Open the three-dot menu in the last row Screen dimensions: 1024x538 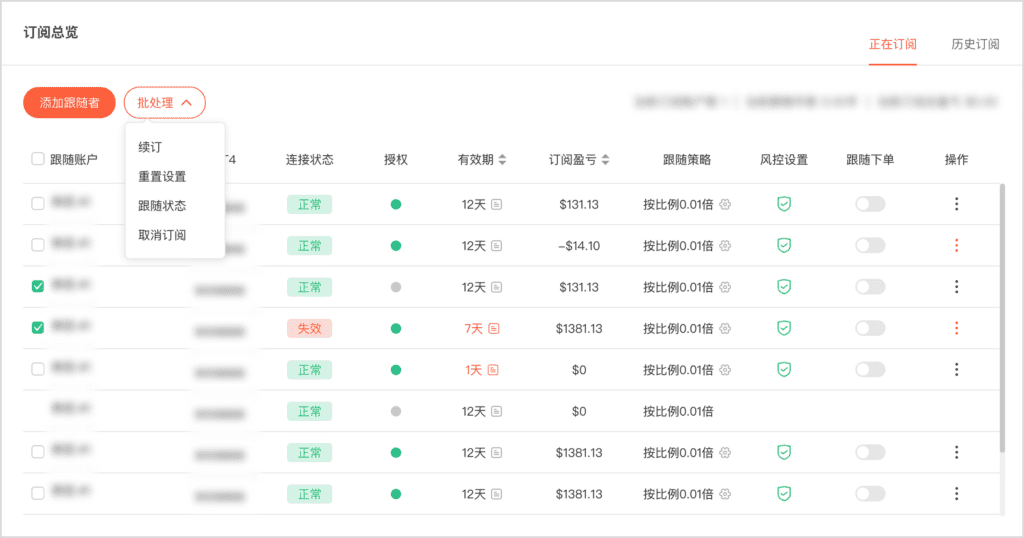coord(956,494)
